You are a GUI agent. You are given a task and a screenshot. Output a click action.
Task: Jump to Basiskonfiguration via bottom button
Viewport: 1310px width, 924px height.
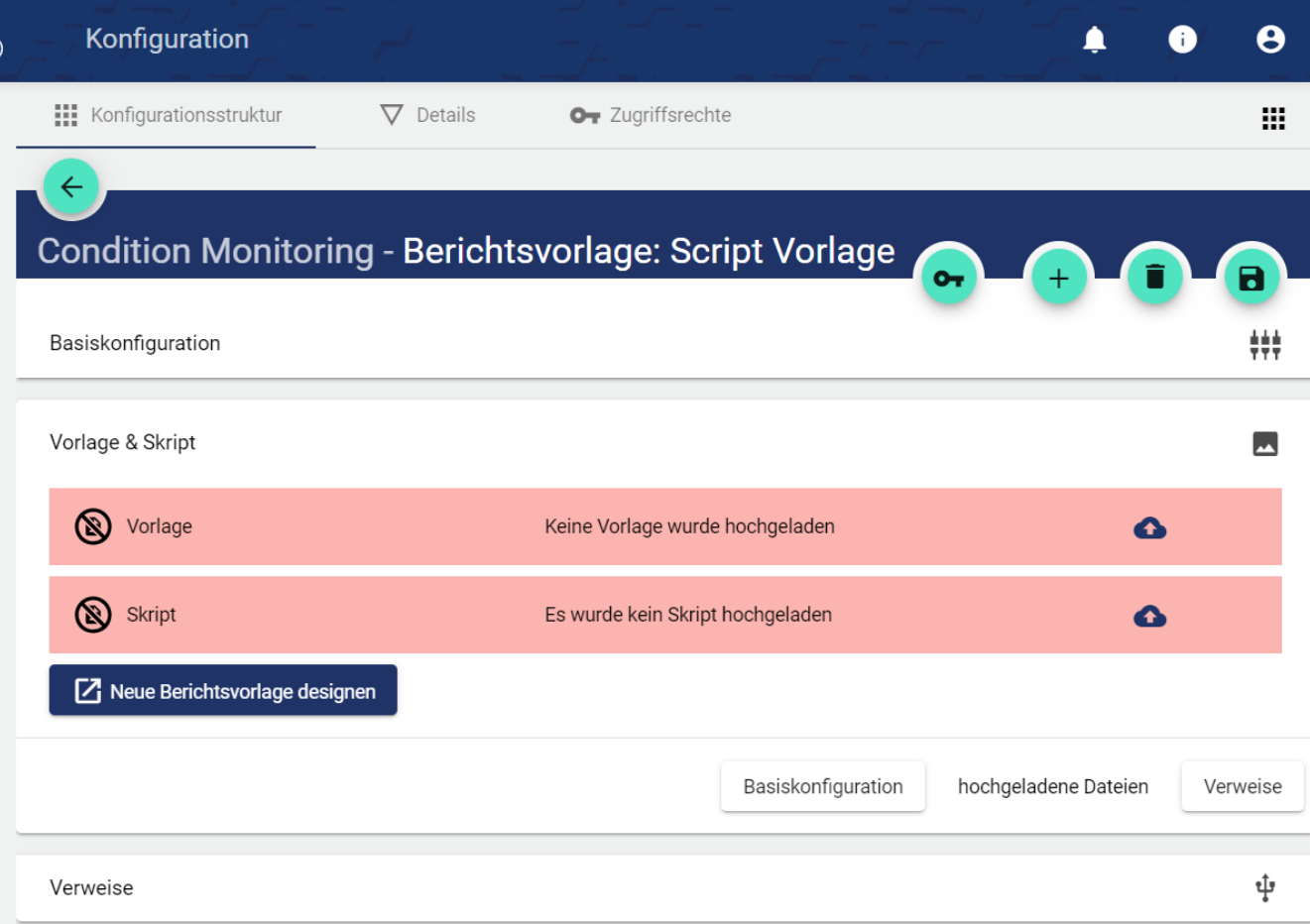pos(822,786)
